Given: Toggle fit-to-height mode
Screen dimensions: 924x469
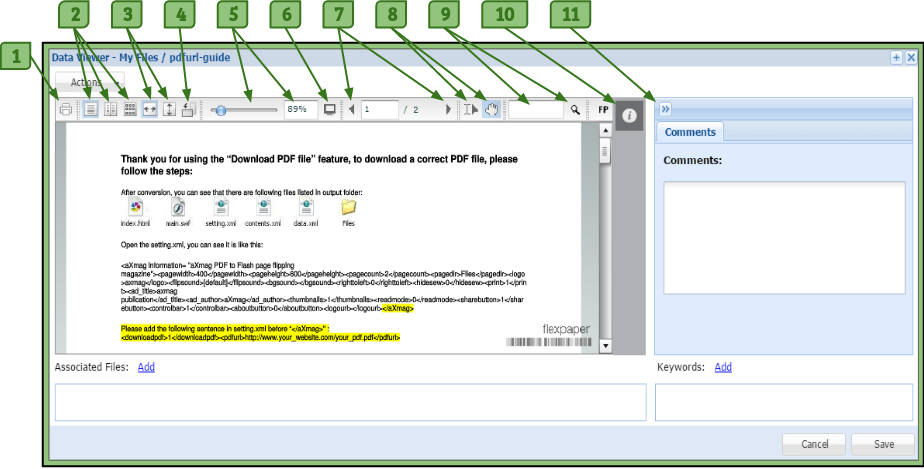Looking at the screenshot, I should (x=169, y=110).
